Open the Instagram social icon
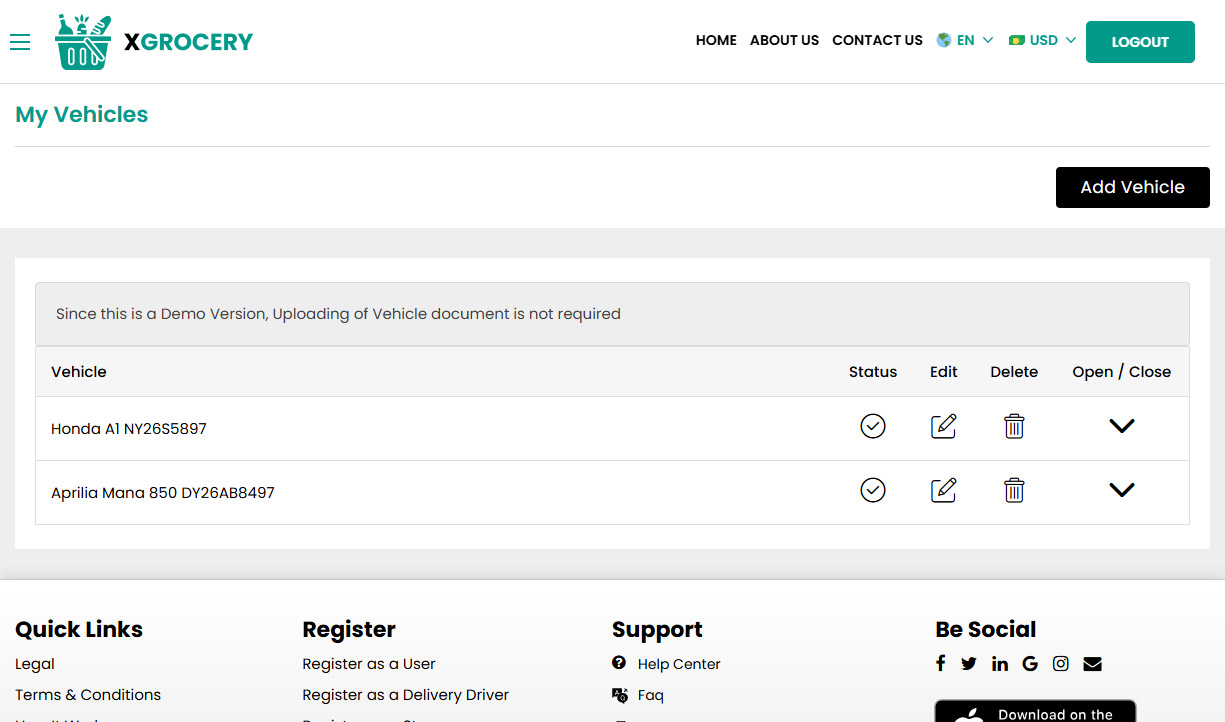This screenshot has height=722, width=1225. pos(1061,664)
